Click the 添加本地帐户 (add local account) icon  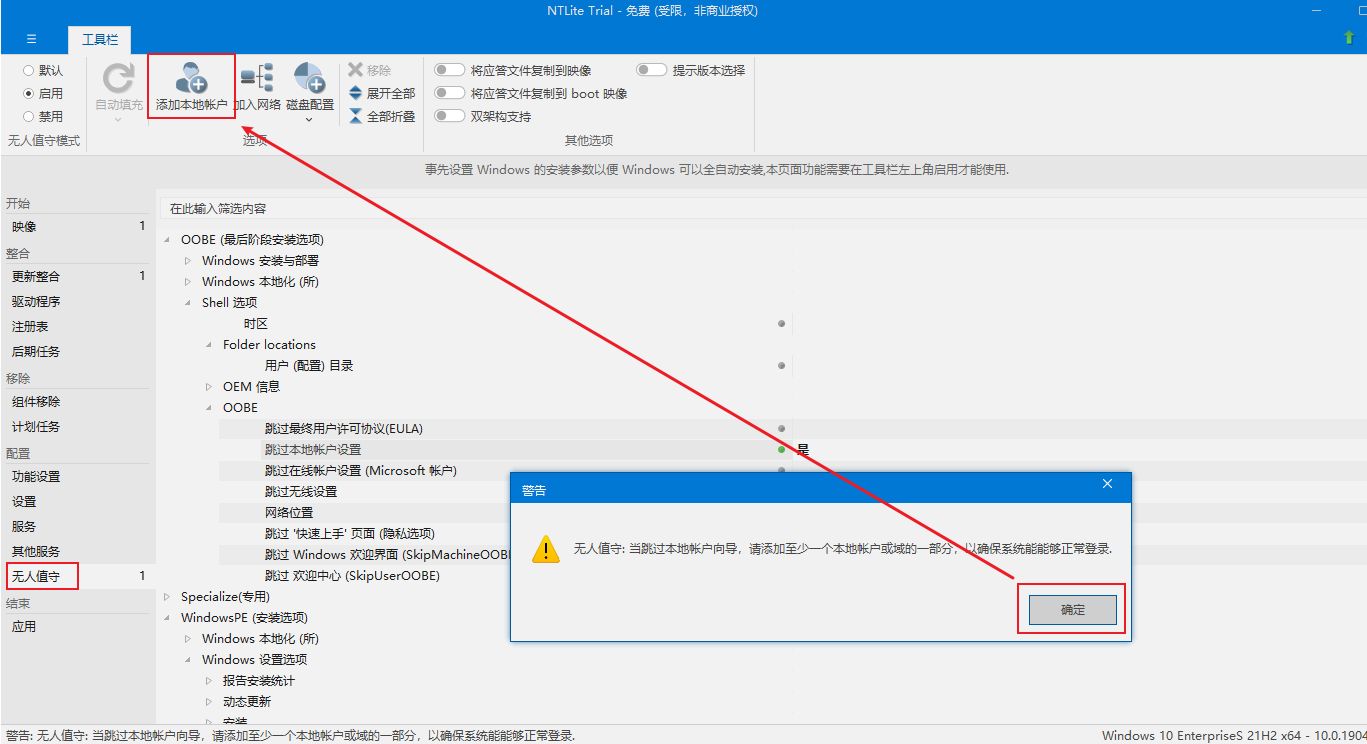click(190, 78)
